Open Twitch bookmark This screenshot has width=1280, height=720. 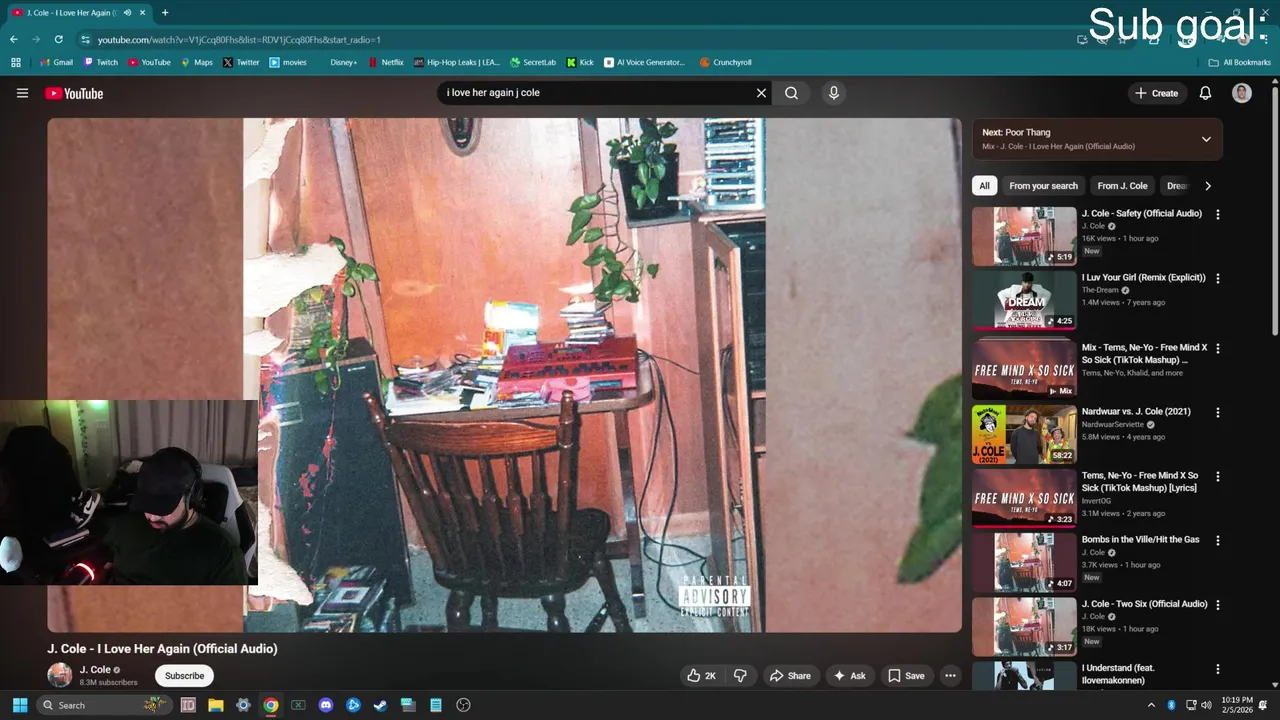click(101, 62)
